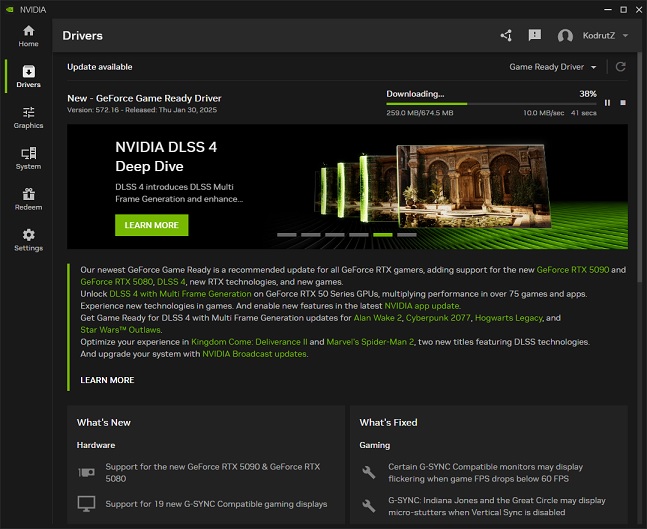Open the Home section in sidebar
647x529 pixels.
pos(28,36)
